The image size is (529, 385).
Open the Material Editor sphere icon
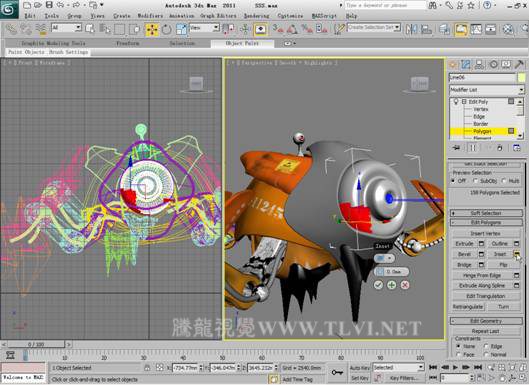click(508, 29)
